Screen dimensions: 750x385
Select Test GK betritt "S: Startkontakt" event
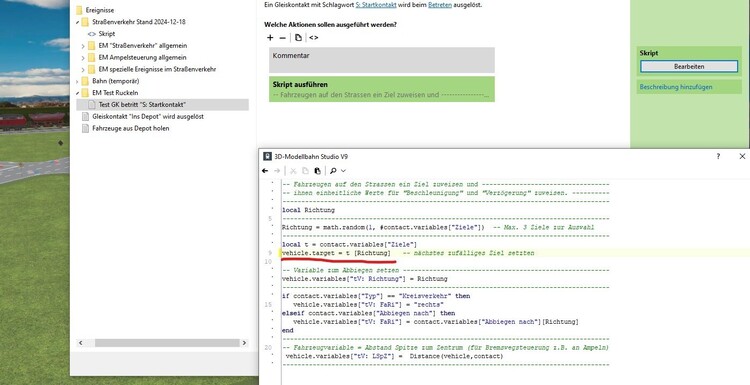pos(142,104)
